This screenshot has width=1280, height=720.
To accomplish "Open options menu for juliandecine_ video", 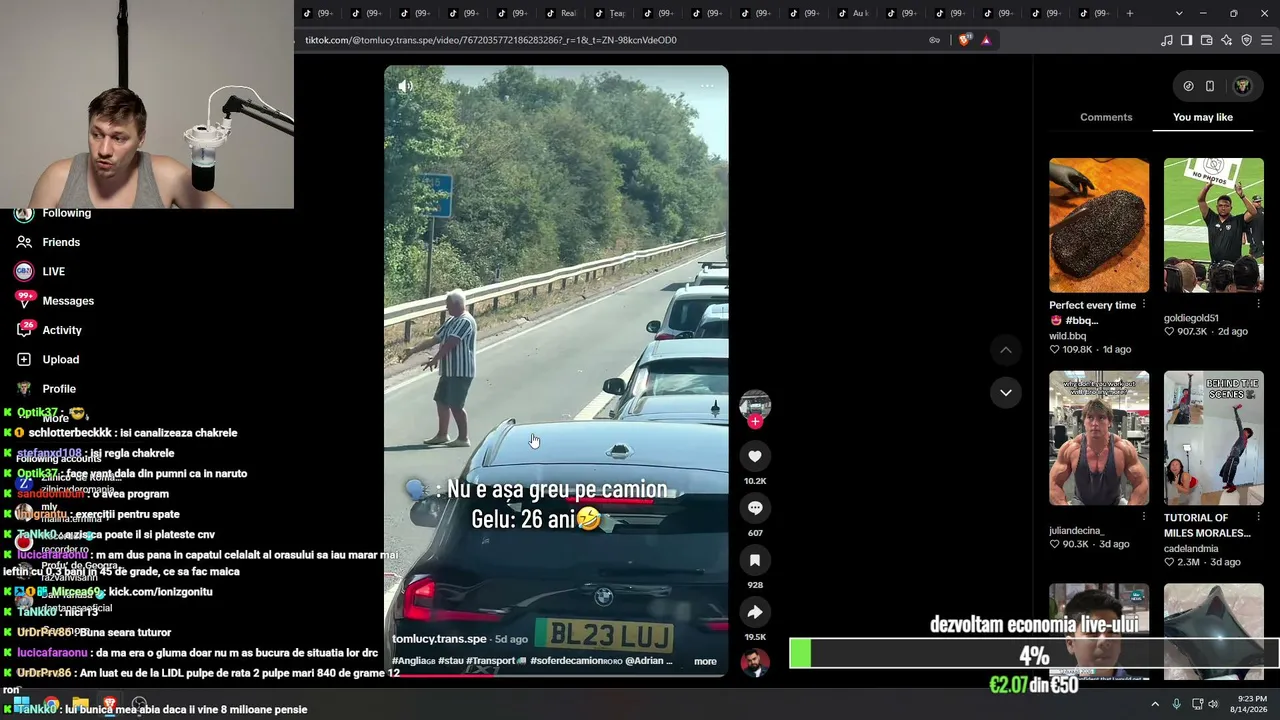I will pyautogui.click(x=1144, y=517).
